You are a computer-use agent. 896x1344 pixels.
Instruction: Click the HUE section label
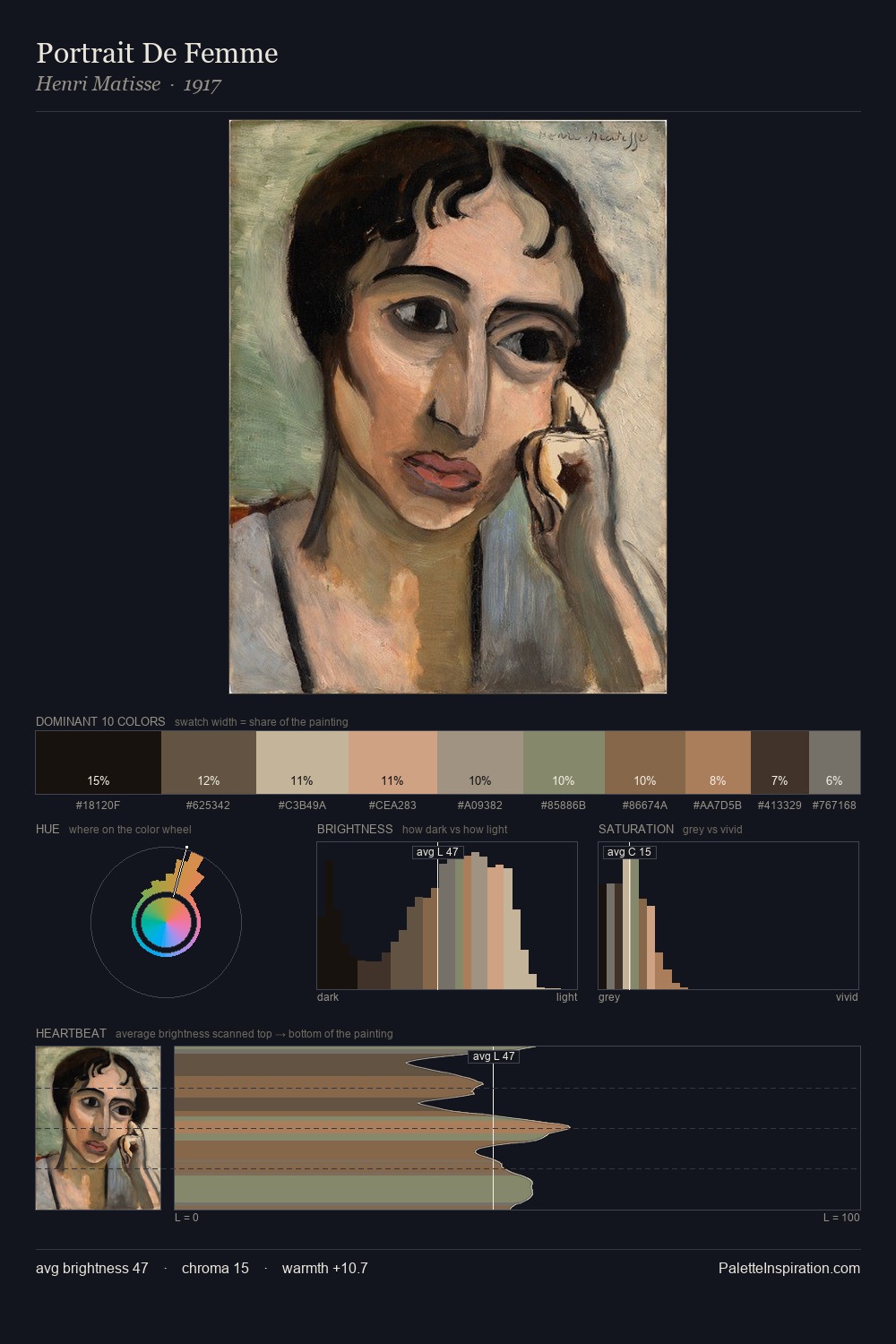click(x=47, y=829)
